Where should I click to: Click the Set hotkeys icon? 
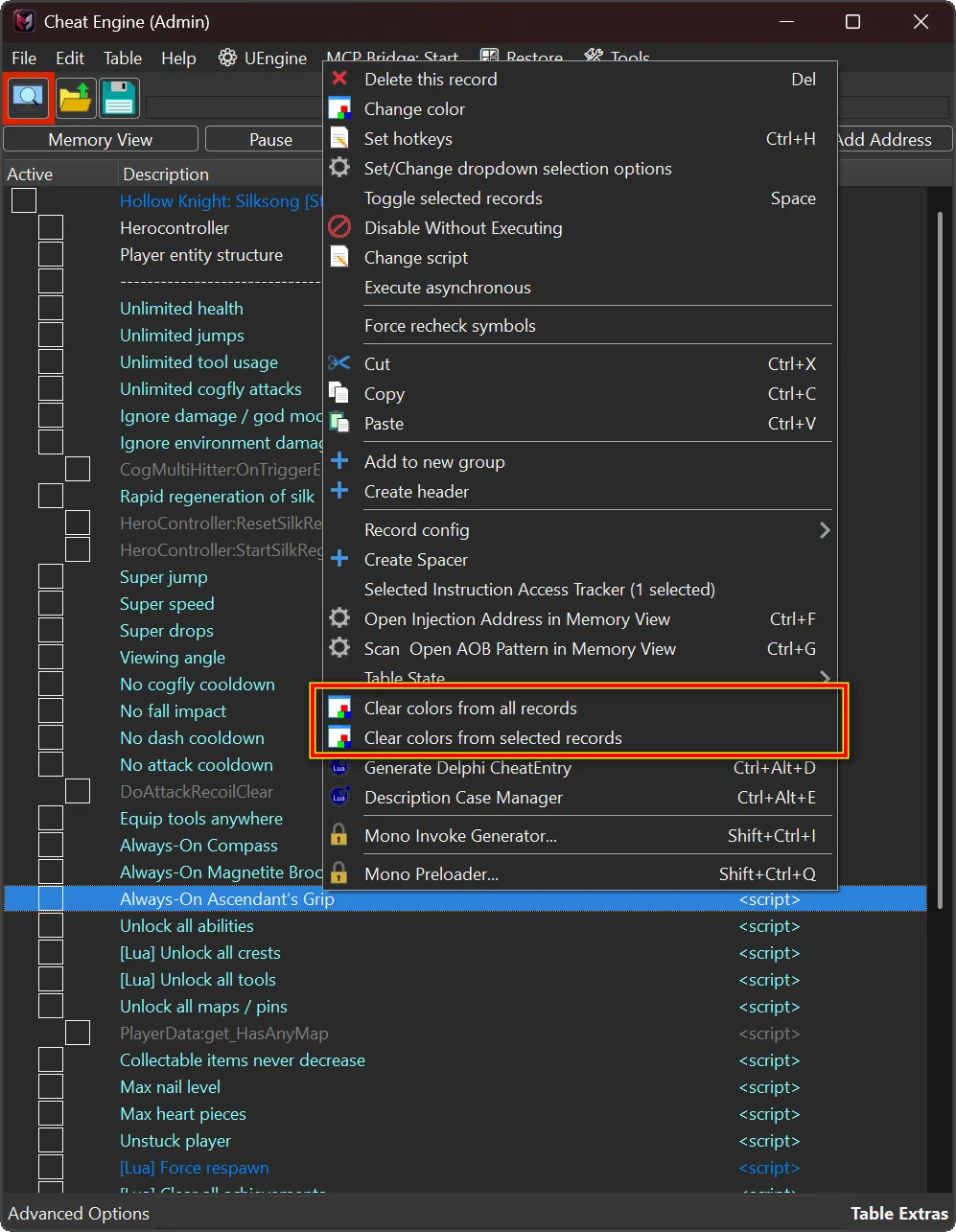(x=339, y=138)
